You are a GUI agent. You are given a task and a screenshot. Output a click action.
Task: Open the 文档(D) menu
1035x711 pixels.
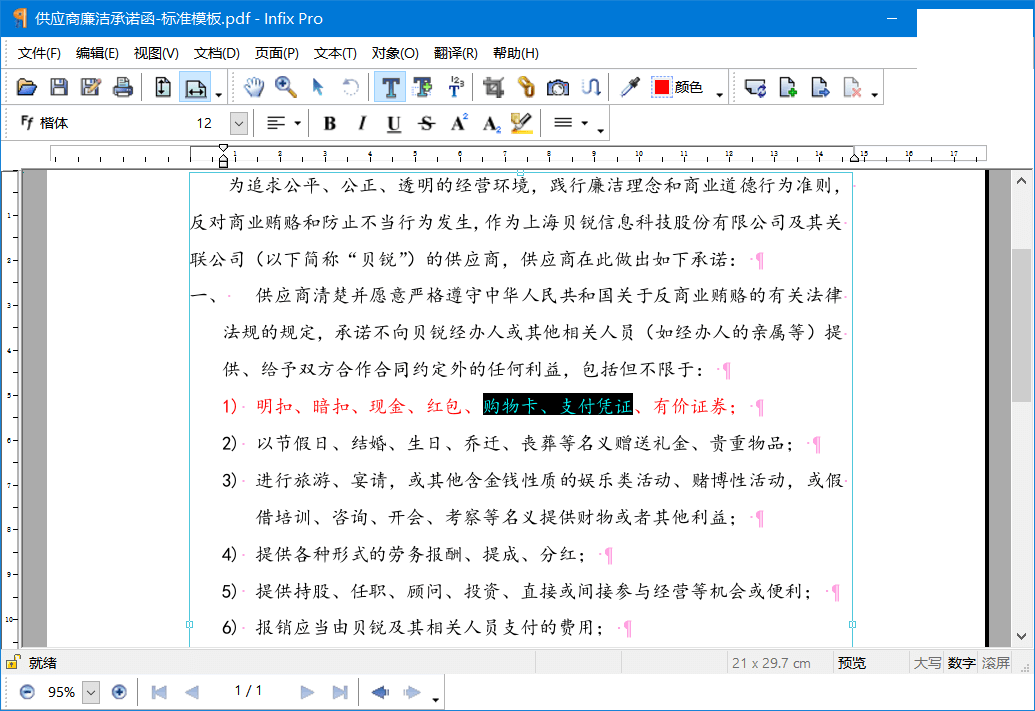(x=217, y=53)
